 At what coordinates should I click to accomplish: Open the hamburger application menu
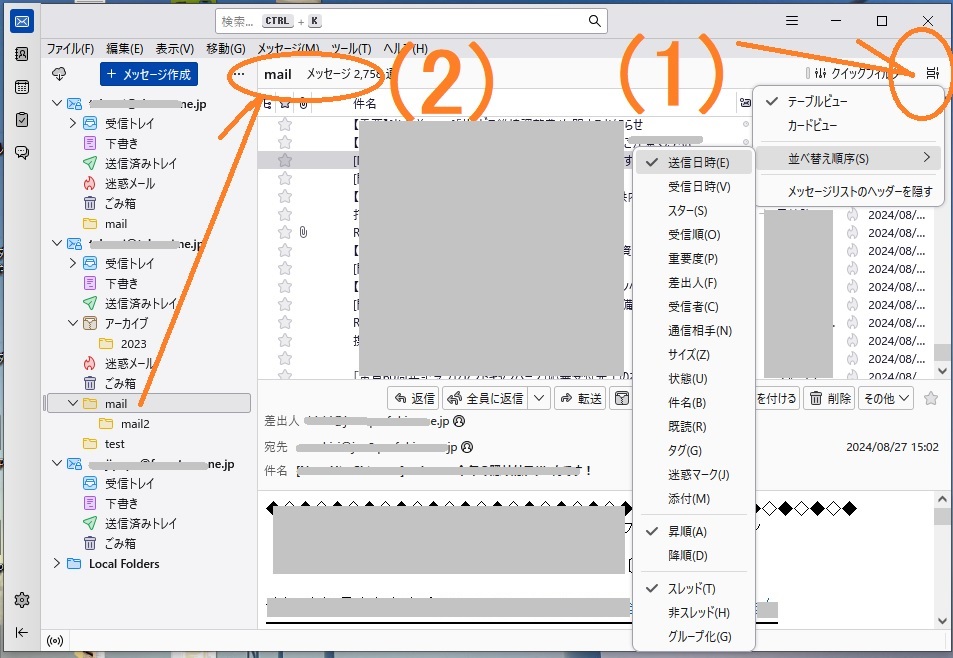pyautogui.click(x=791, y=21)
